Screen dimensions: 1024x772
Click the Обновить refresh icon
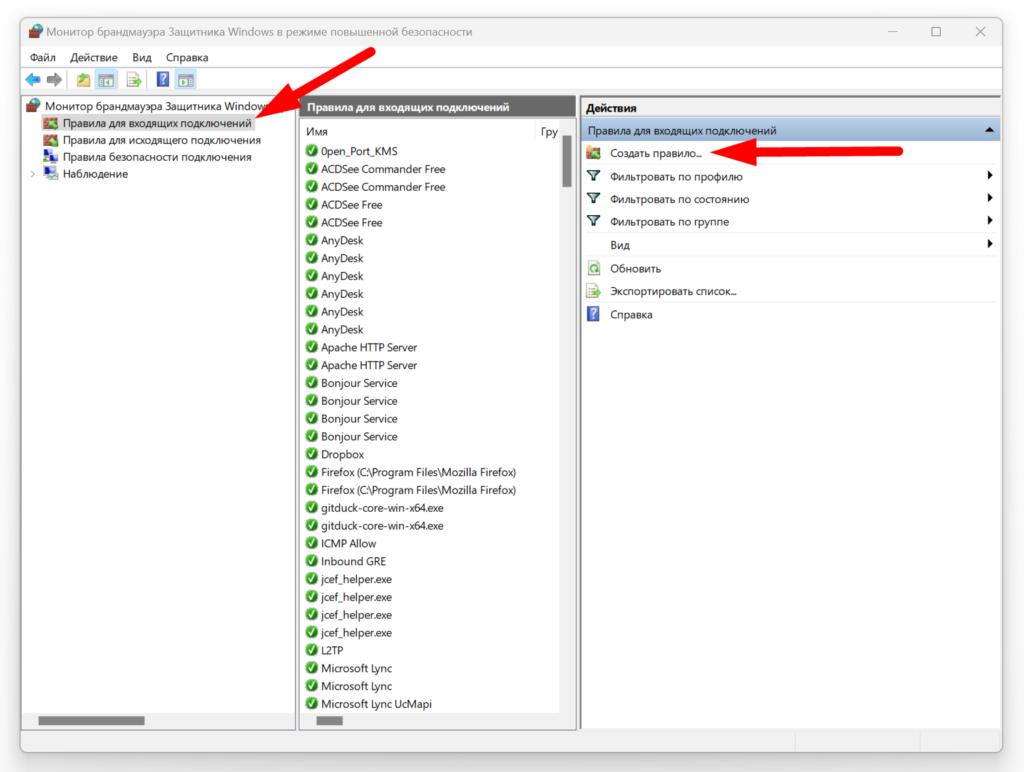pos(594,268)
